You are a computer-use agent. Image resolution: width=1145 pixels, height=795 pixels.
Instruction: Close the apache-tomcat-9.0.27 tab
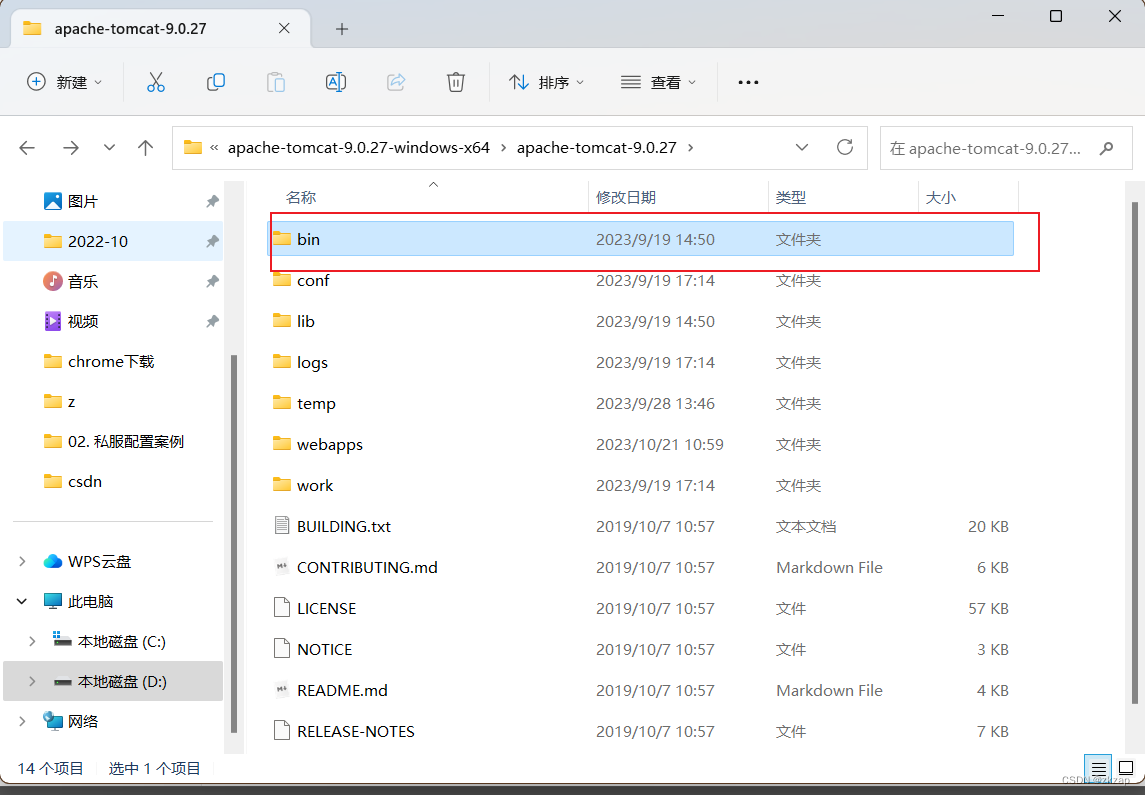[284, 28]
